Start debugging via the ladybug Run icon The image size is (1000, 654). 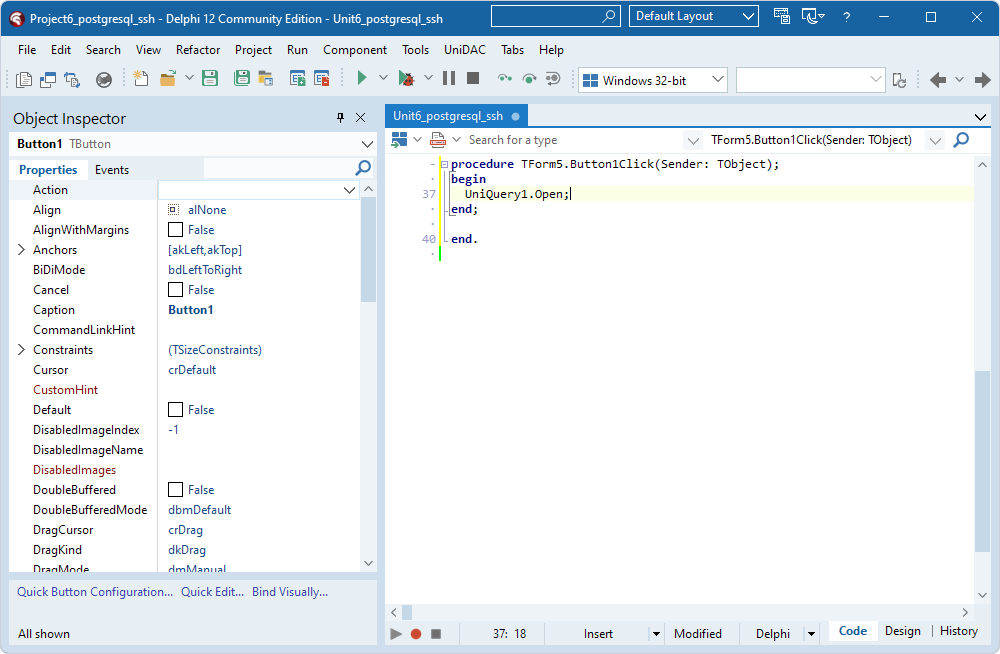point(408,77)
